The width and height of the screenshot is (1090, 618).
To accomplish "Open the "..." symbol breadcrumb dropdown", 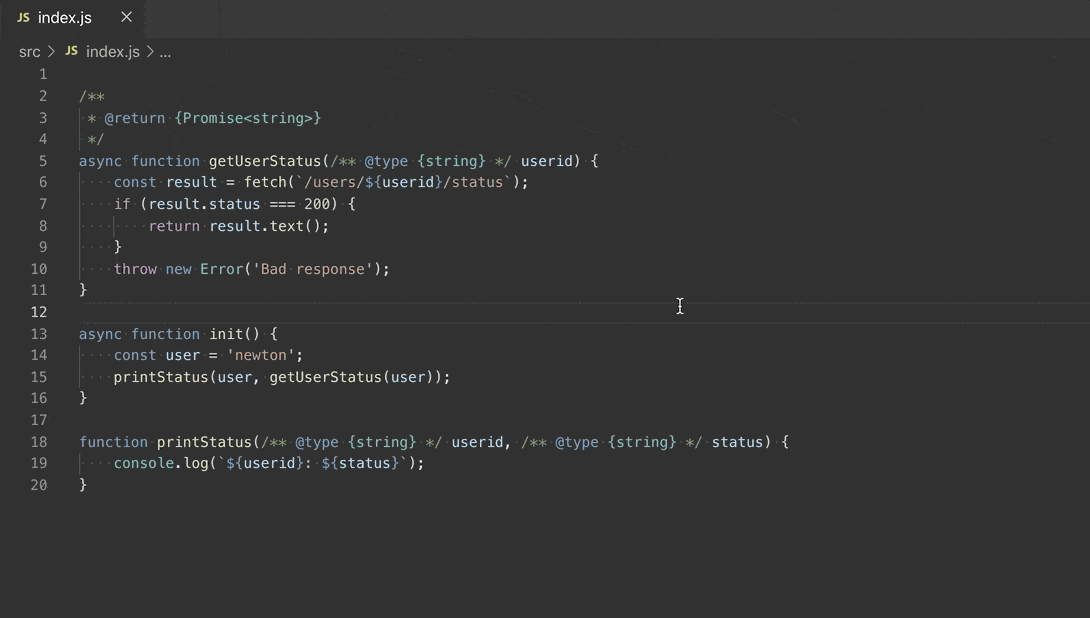I will click(x=165, y=52).
